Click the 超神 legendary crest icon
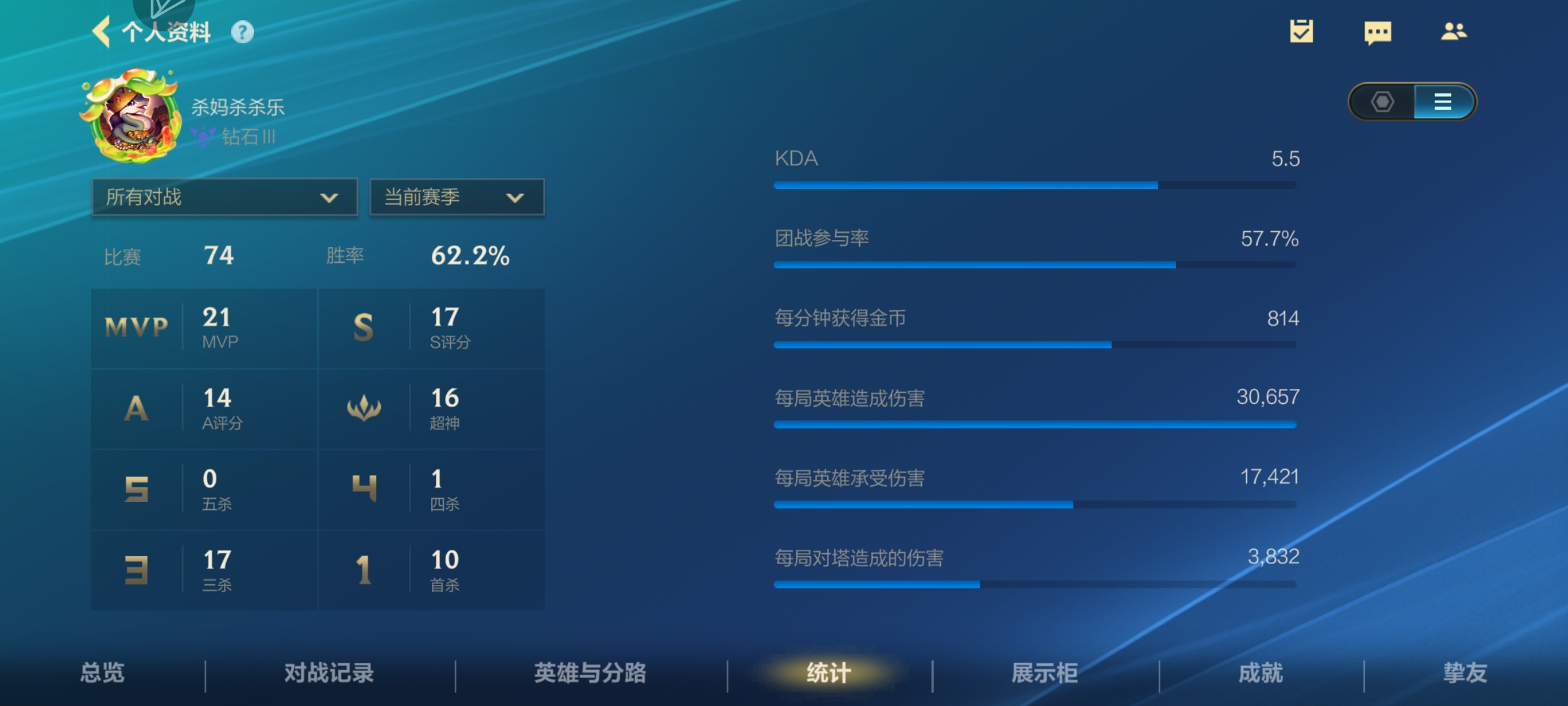 tap(364, 409)
